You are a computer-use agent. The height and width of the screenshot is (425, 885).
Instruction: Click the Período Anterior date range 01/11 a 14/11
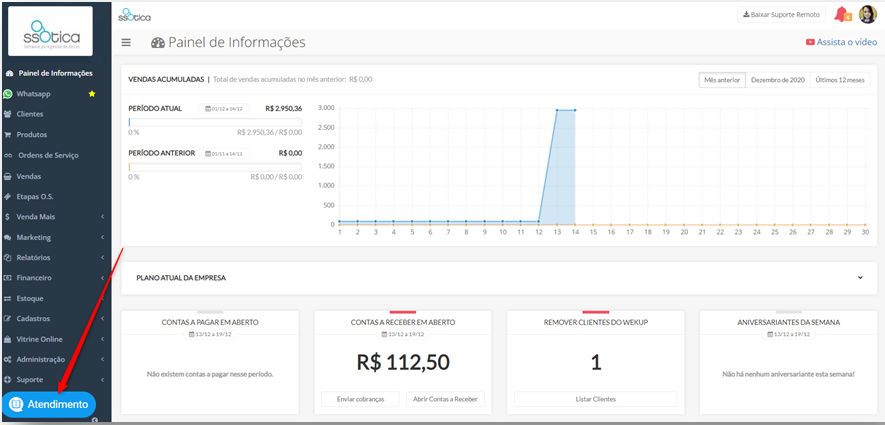coord(224,154)
